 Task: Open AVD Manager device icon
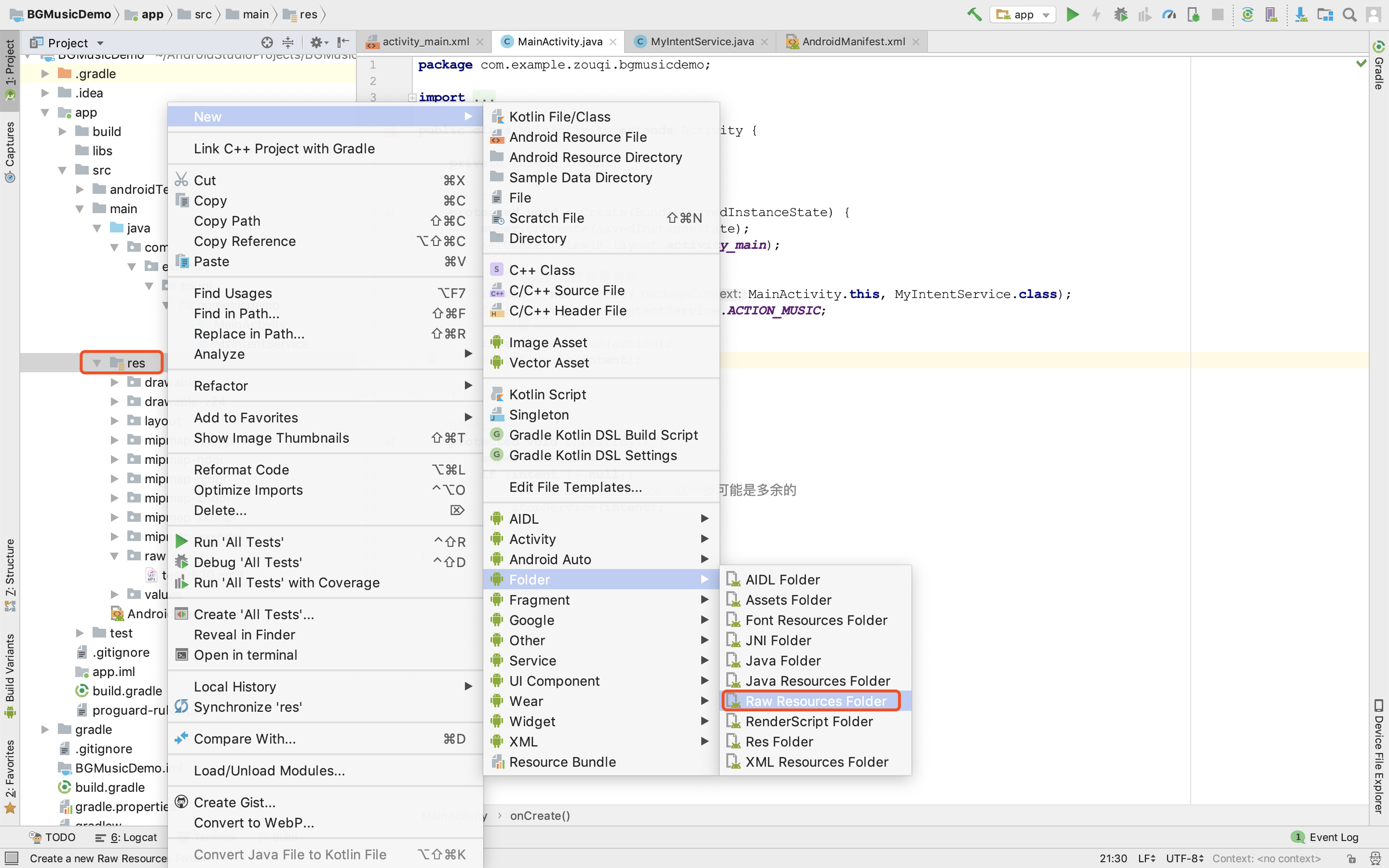coord(1271,14)
